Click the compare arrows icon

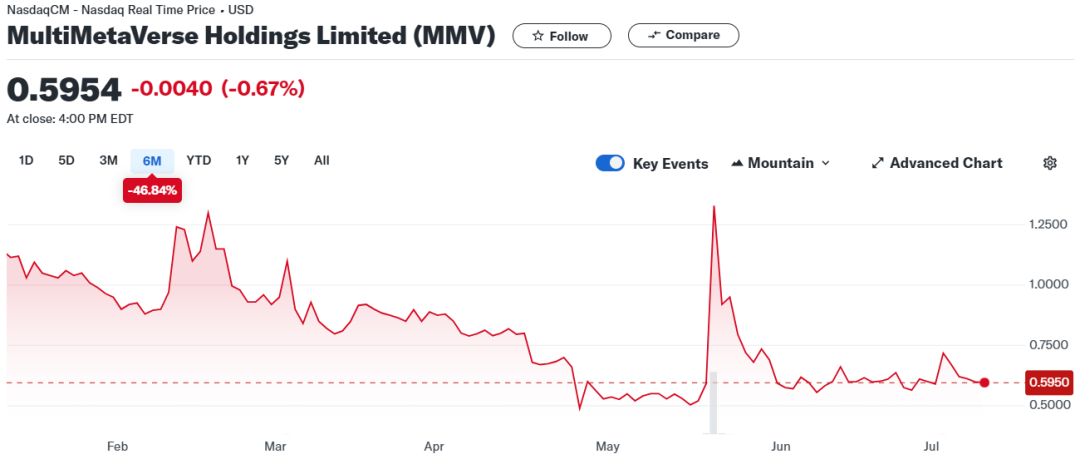pyautogui.click(x=654, y=35)
